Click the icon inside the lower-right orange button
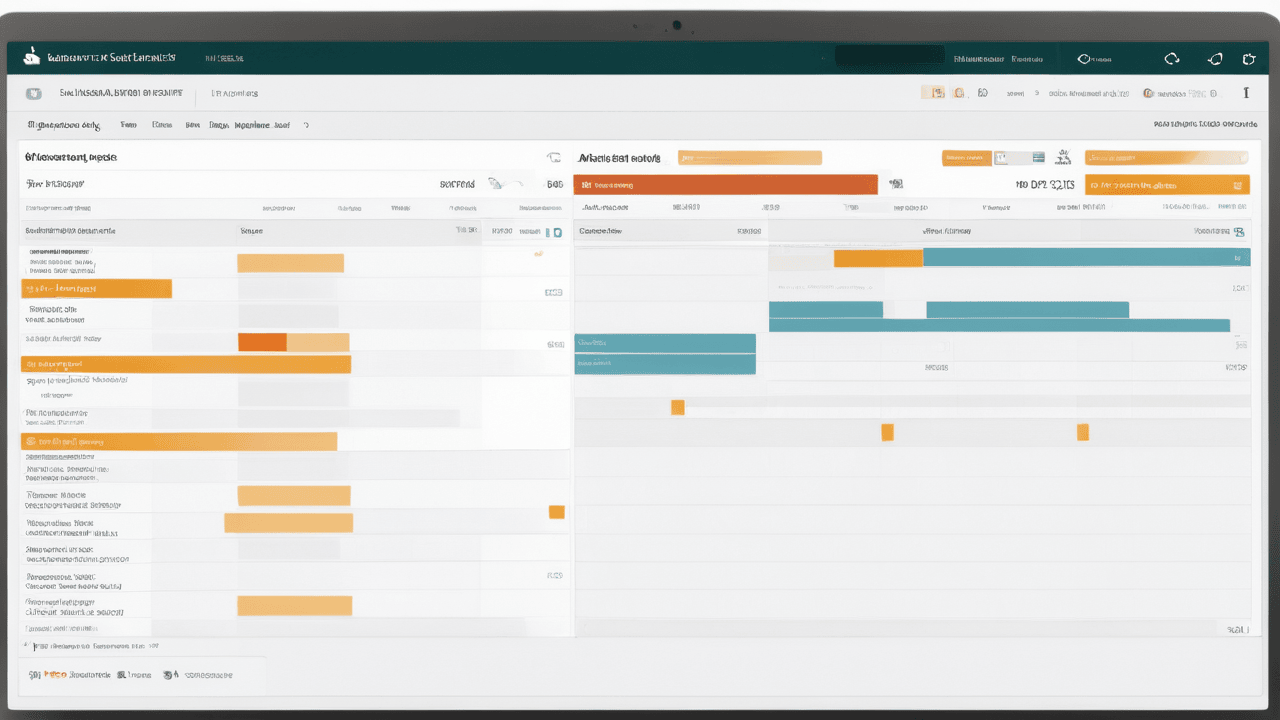 (x=1240, y=185)
